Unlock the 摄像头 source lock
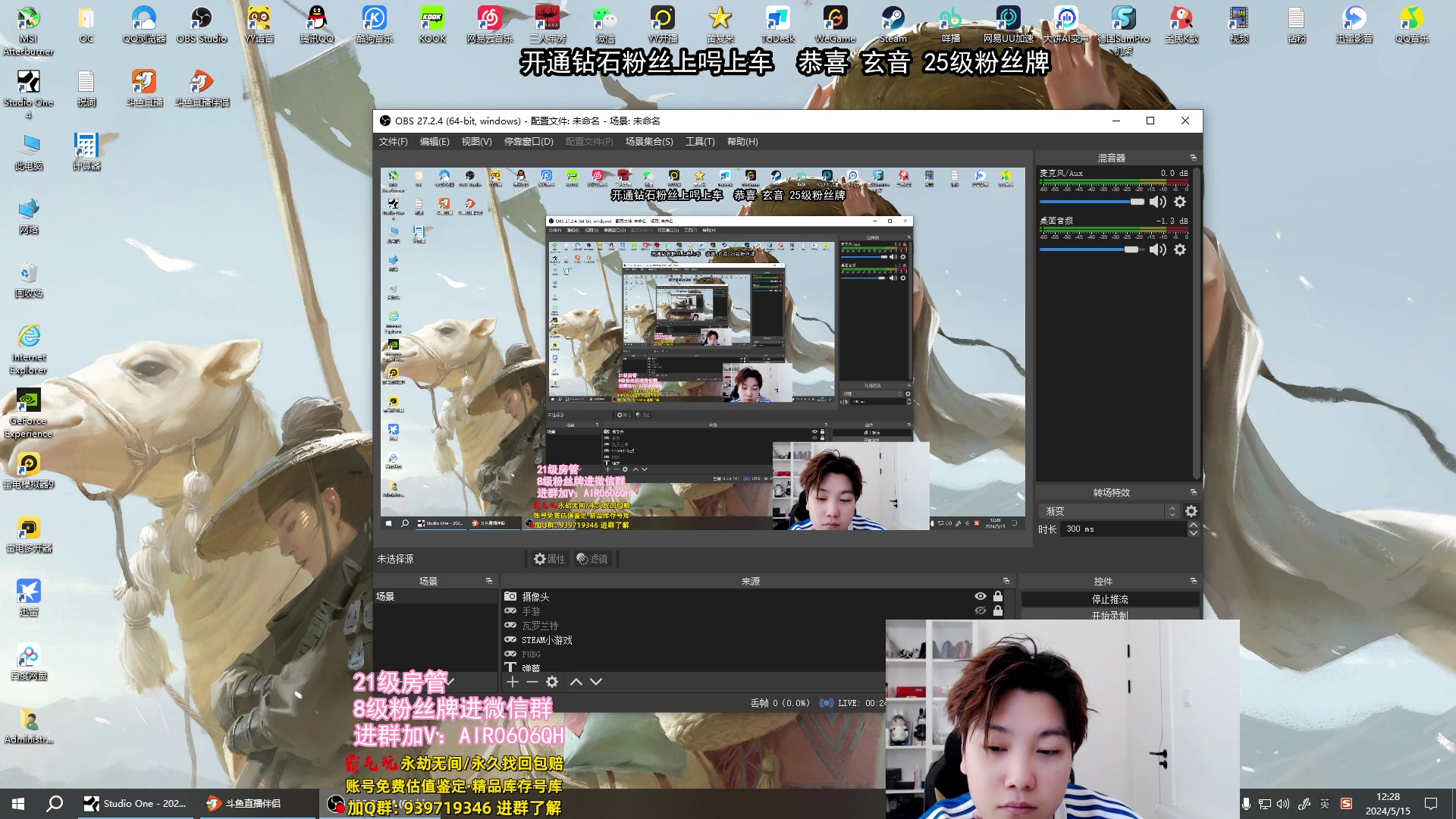Screen dimensions: 1456x819 998,596
